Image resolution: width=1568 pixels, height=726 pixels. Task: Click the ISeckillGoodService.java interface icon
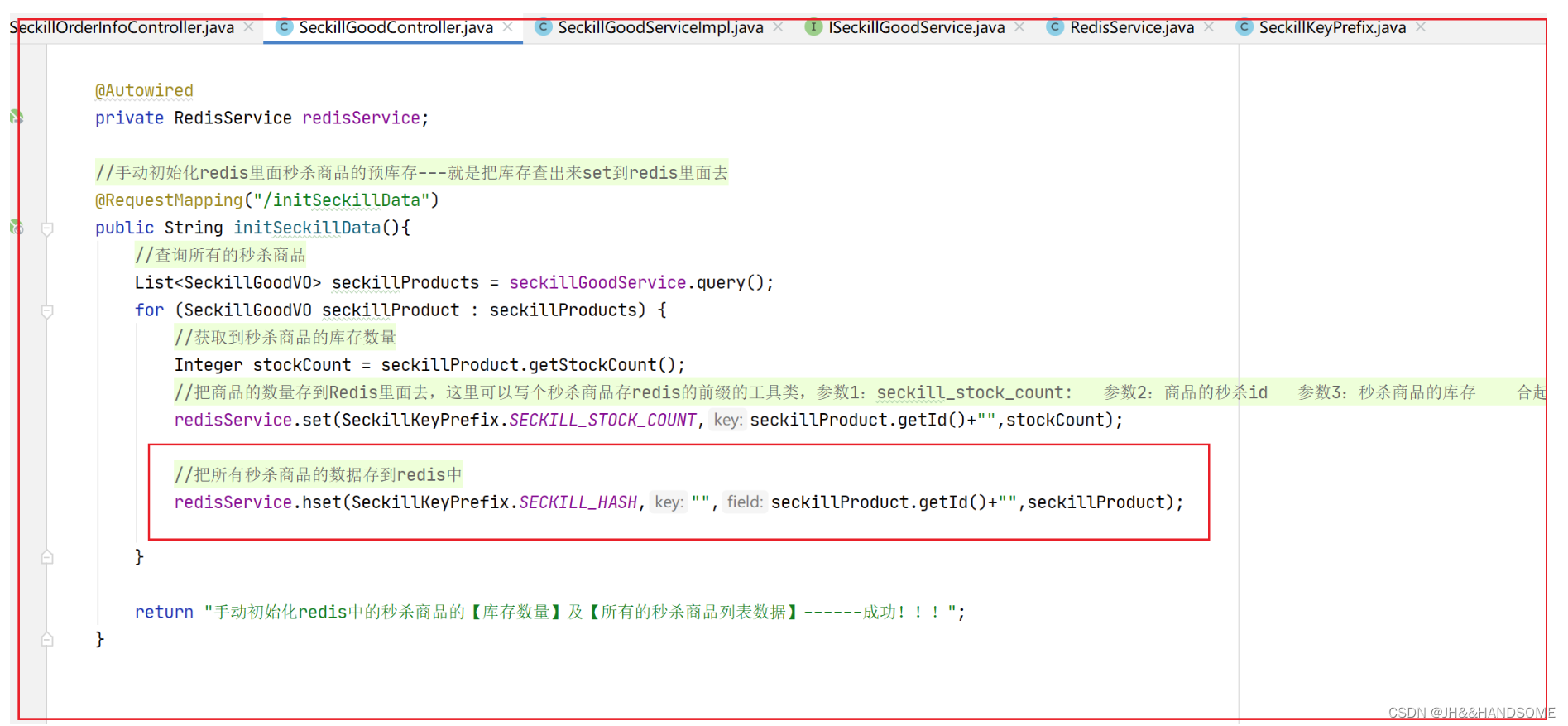814,27
